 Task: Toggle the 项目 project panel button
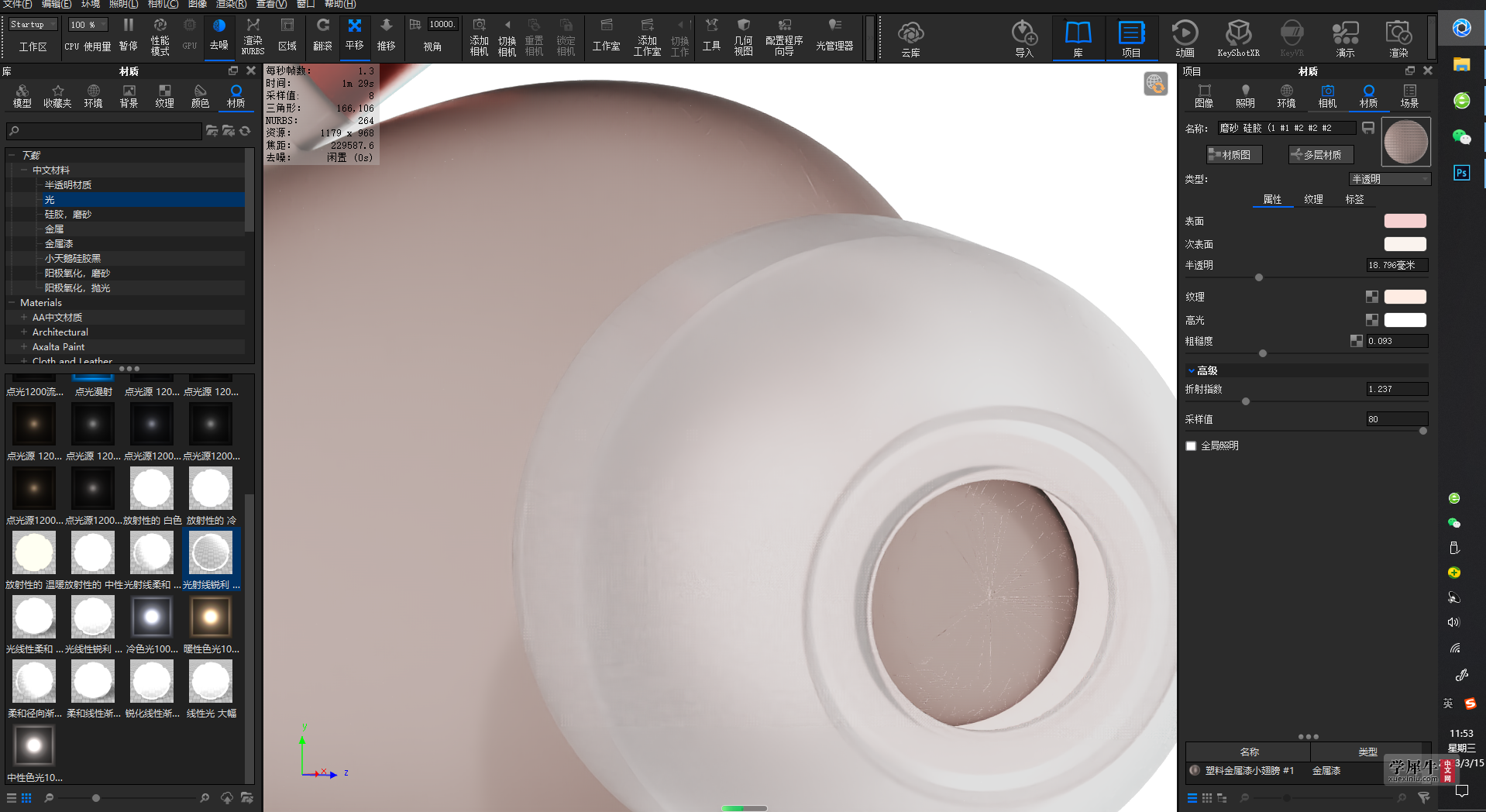click(x=1131, y=39)
